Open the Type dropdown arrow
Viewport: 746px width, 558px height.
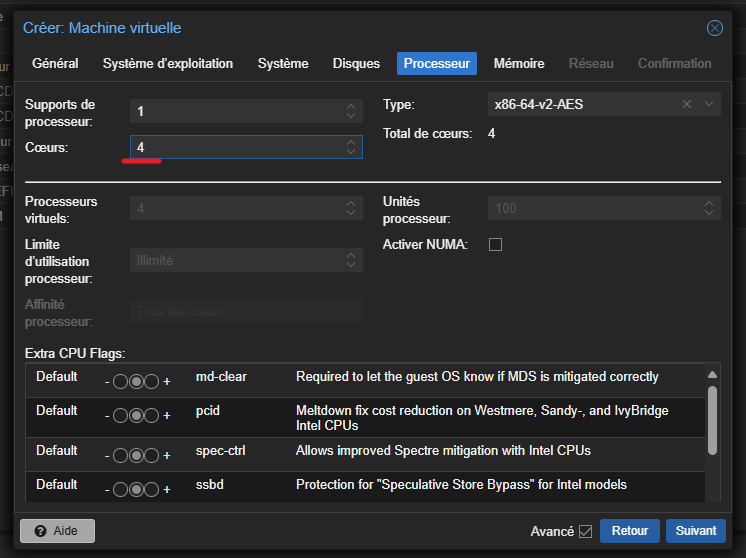pyautogui.click(x=708, y=104)
